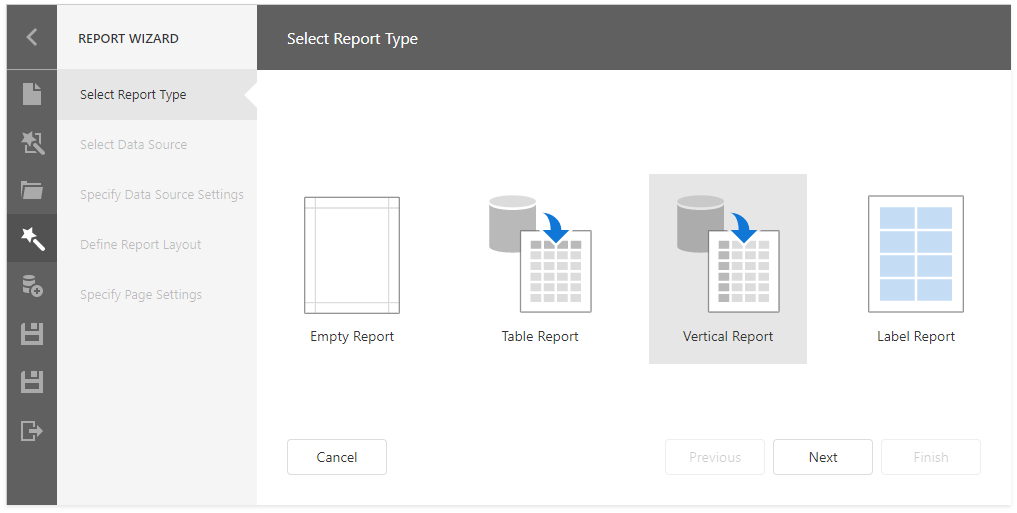Jump to the Define Report Layout step
The height and width of the screenshot is (513, 1017).
pyautogui.click(x=141, y=245)
